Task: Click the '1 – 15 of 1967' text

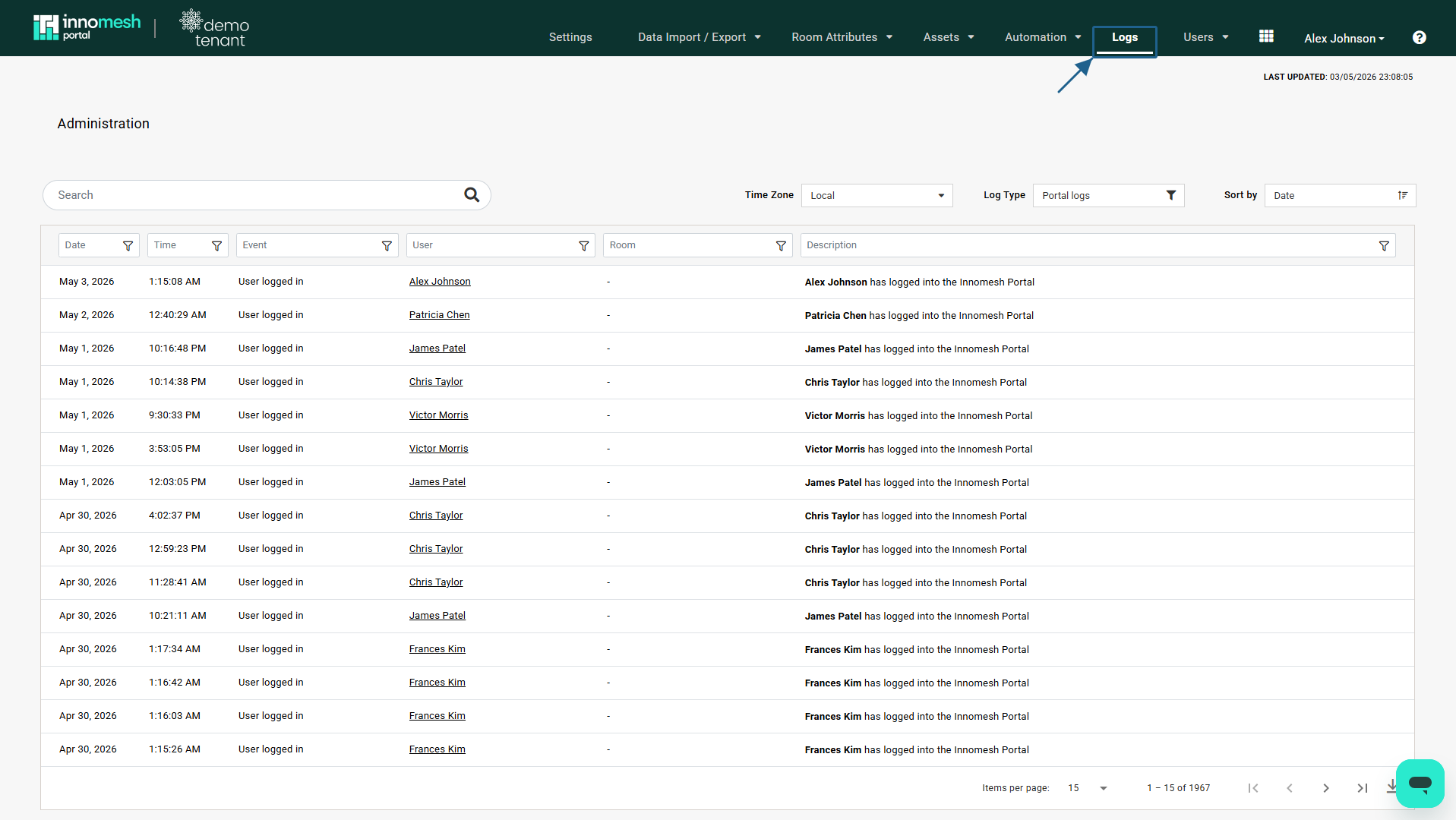Action: pyautogui.click(x=1178, y=788)
